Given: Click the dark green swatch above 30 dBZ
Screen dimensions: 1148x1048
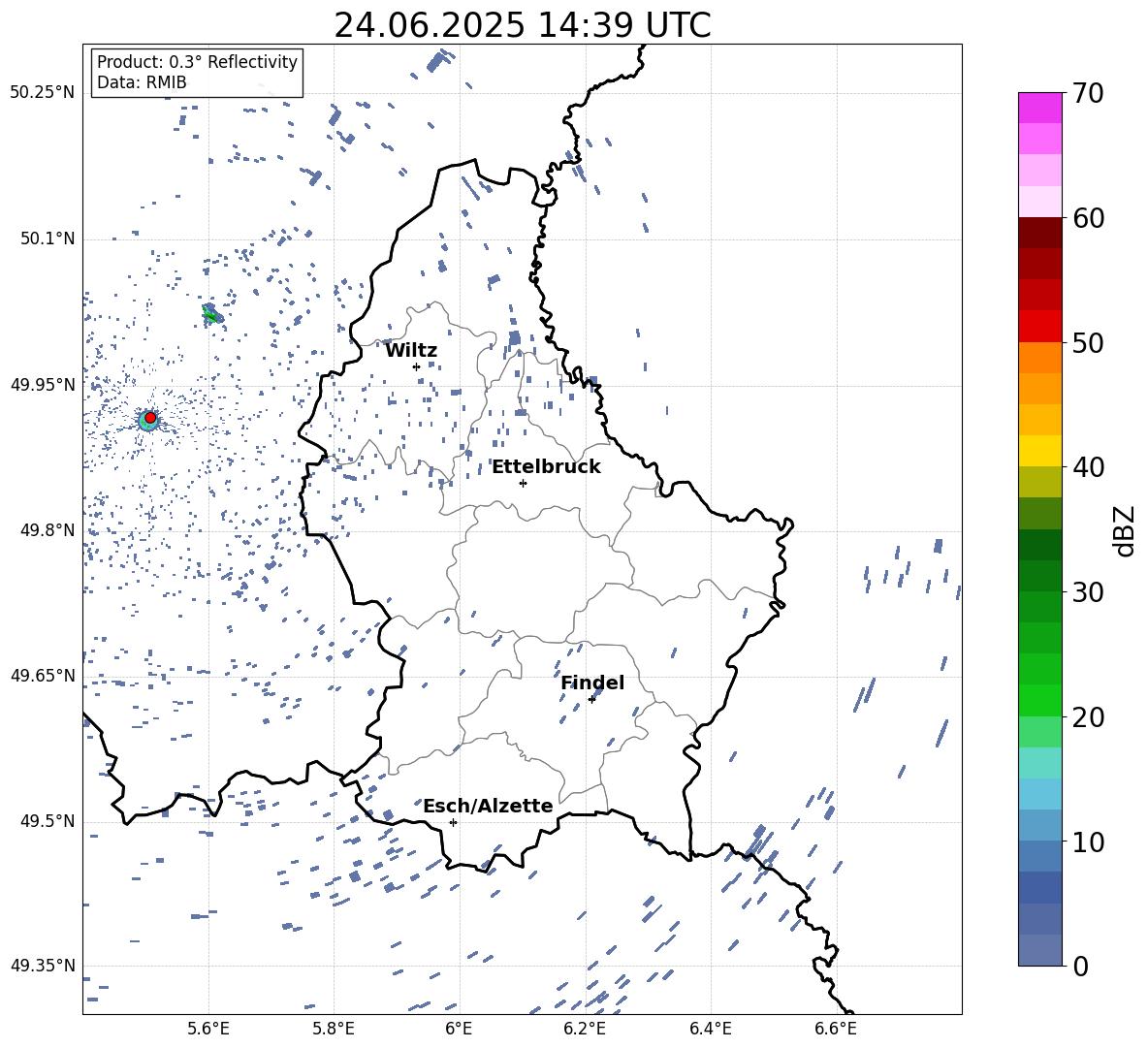Looking at the screenshot, I should tap(1040, 575).
